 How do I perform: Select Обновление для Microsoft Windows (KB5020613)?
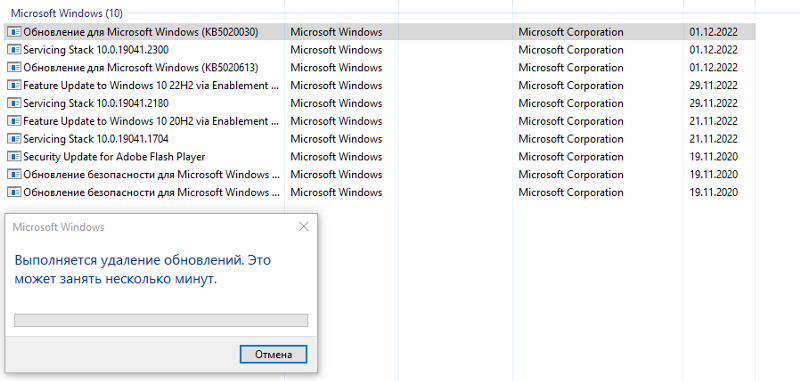click(x=141, y=68)
